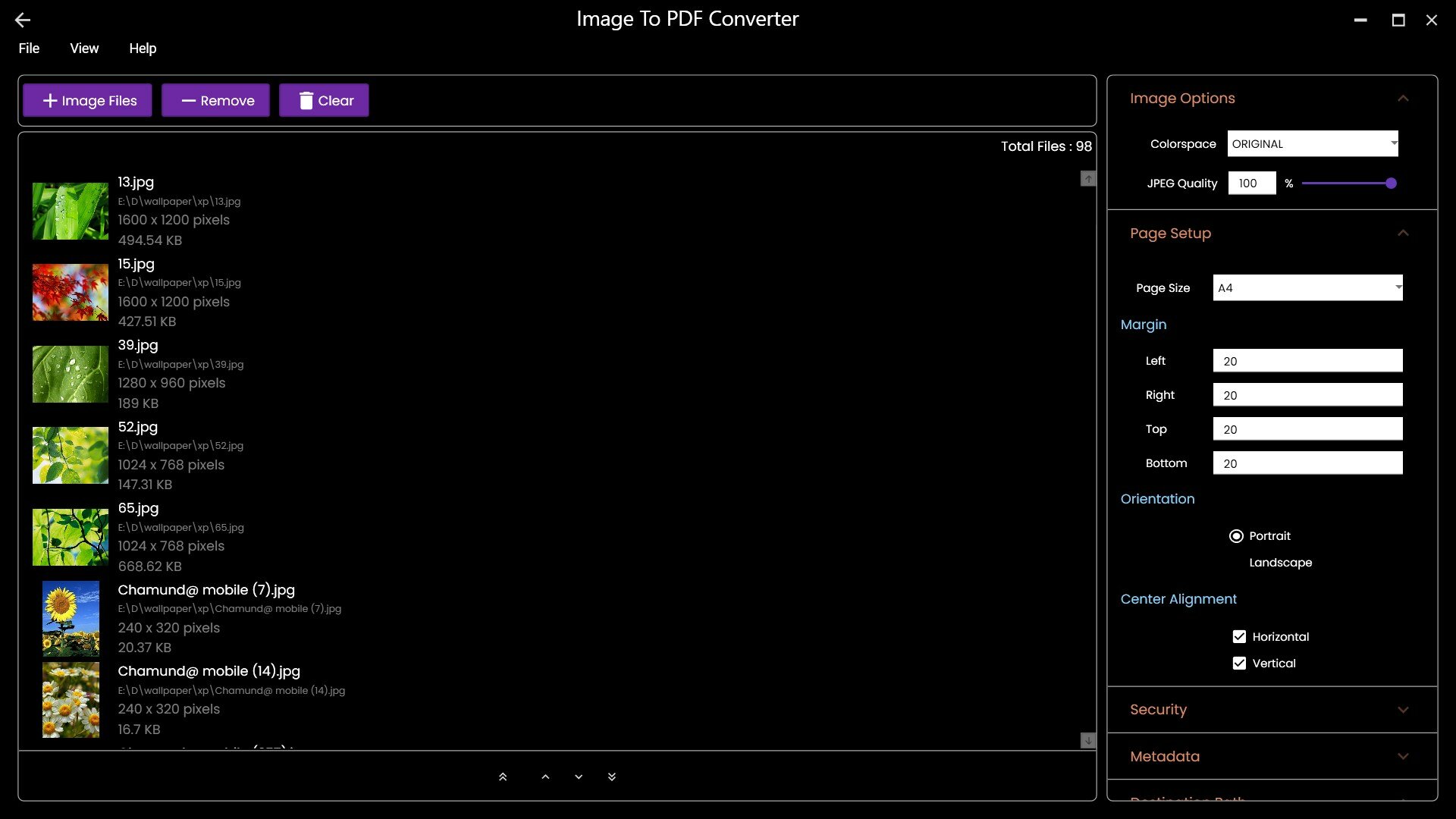Move selected image up one position

coord(545,777)
